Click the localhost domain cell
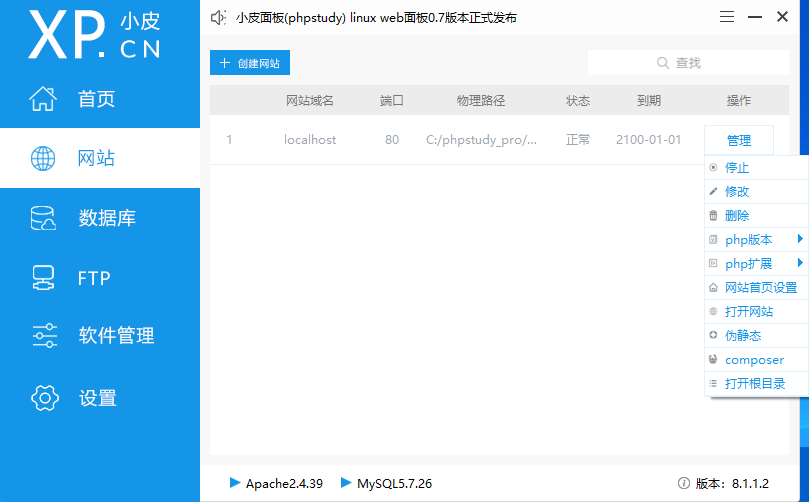 (x=310, y=139)
